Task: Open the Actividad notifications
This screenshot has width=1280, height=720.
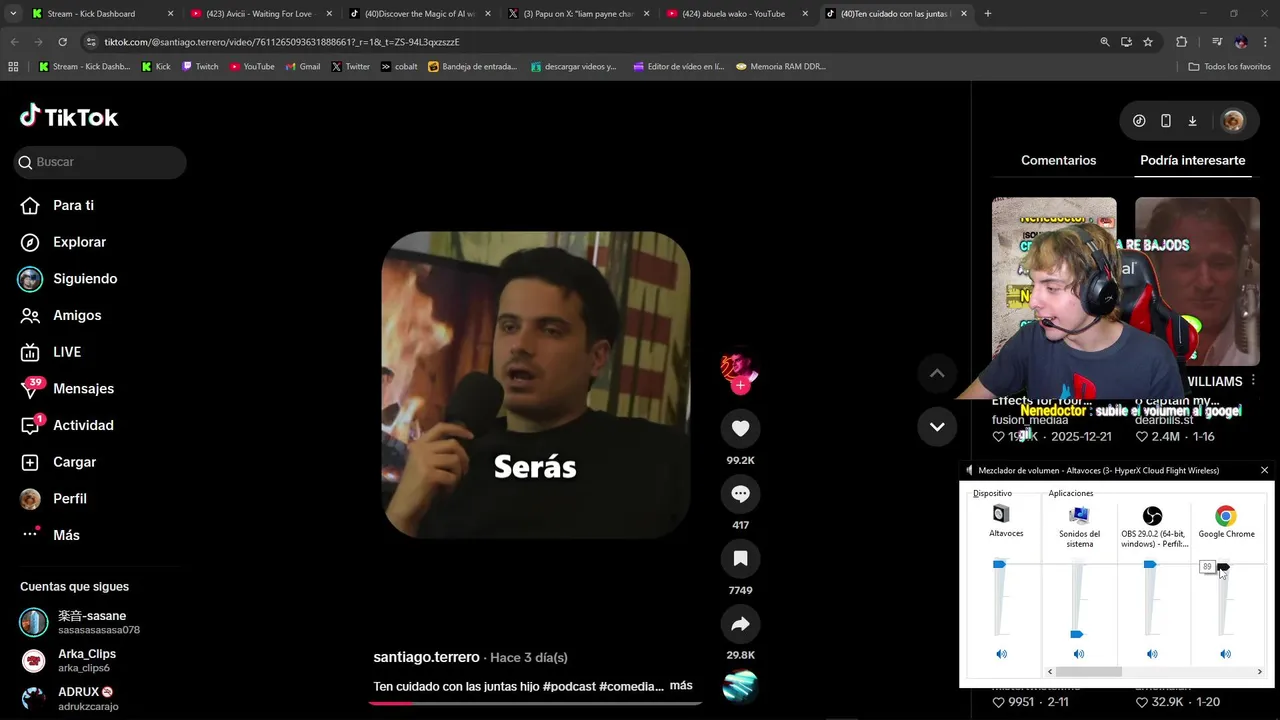Action: point(67,425)
